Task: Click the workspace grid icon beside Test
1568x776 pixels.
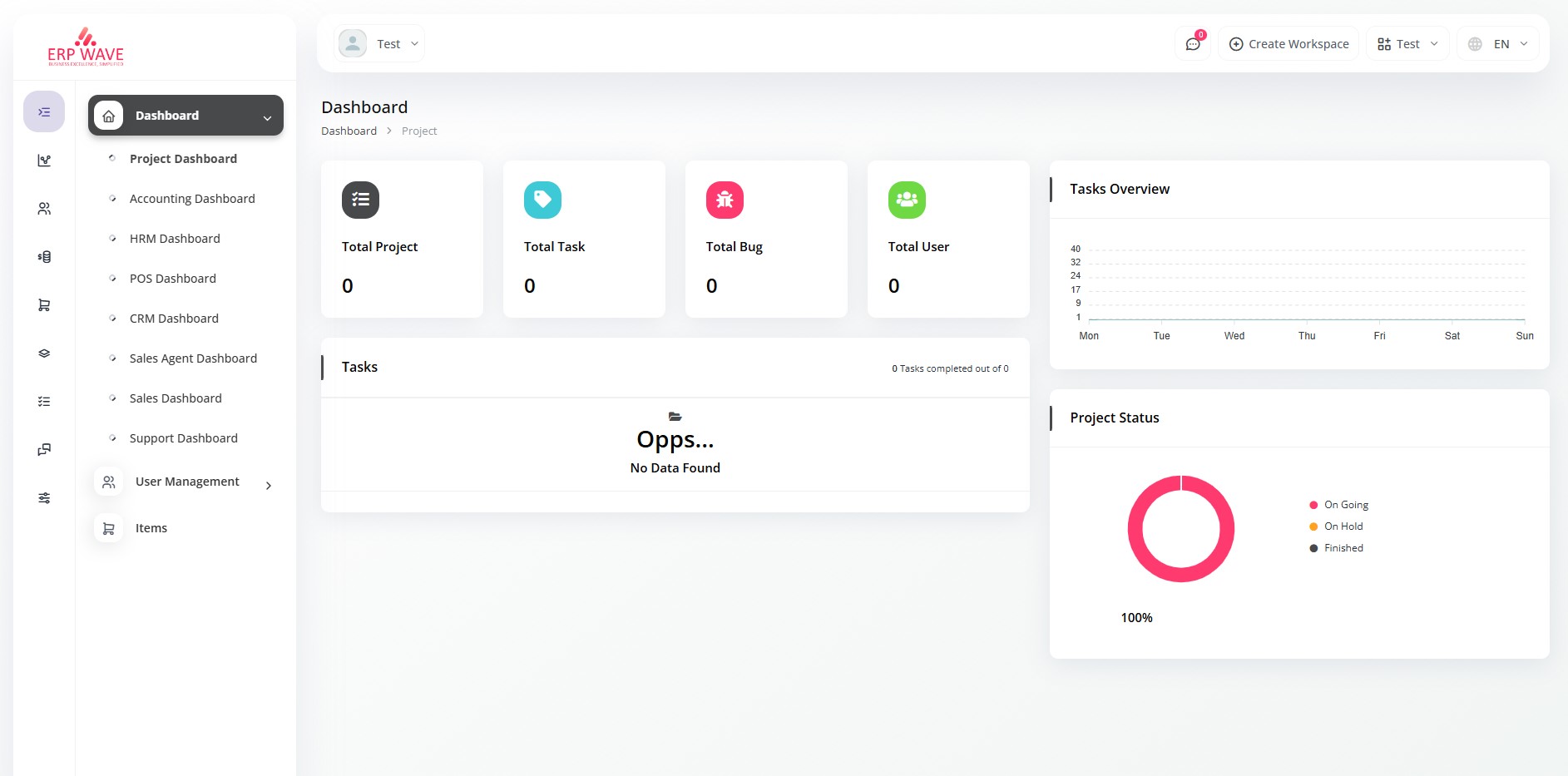Action: (x=1384, y=44)
